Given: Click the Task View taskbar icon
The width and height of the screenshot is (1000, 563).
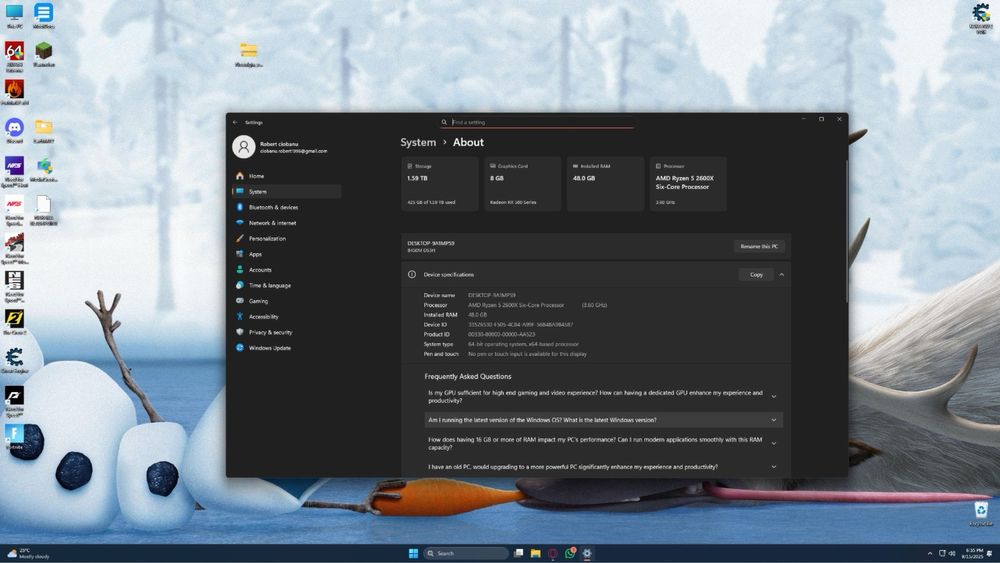Looking at the screenshot, I should [x=518, y=553].
